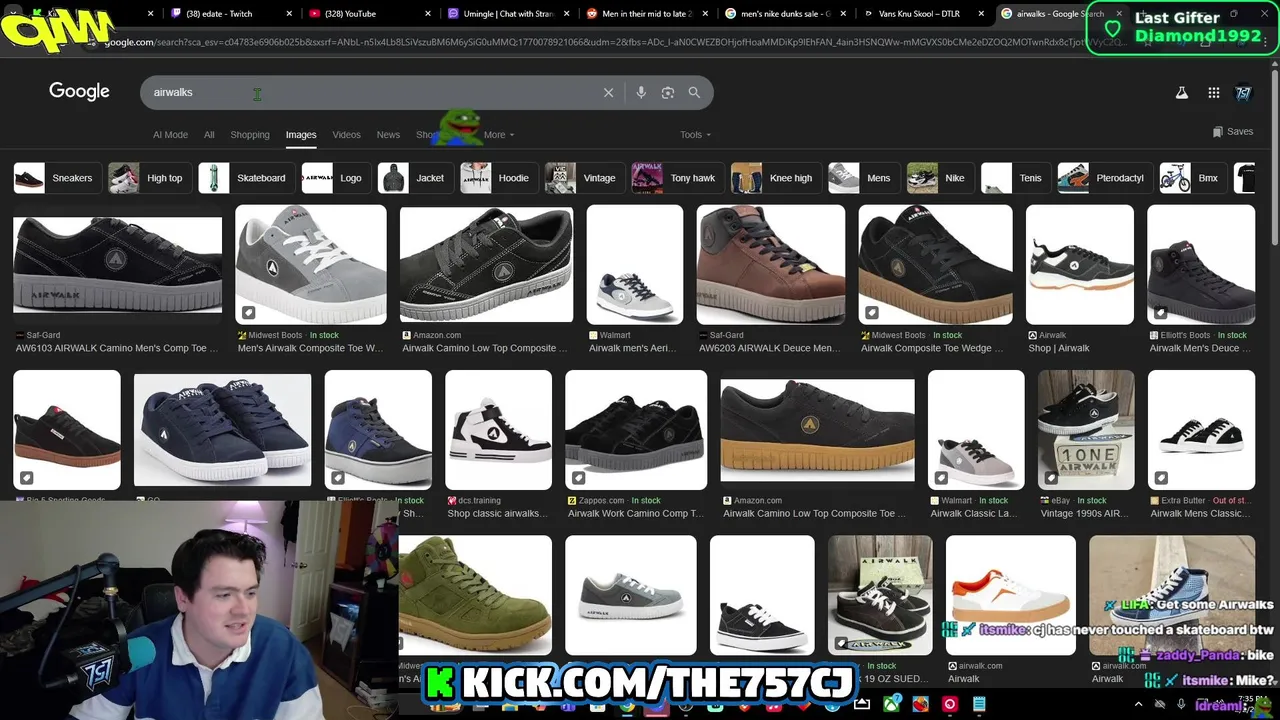Open the red circle app in taskbar

949,704
